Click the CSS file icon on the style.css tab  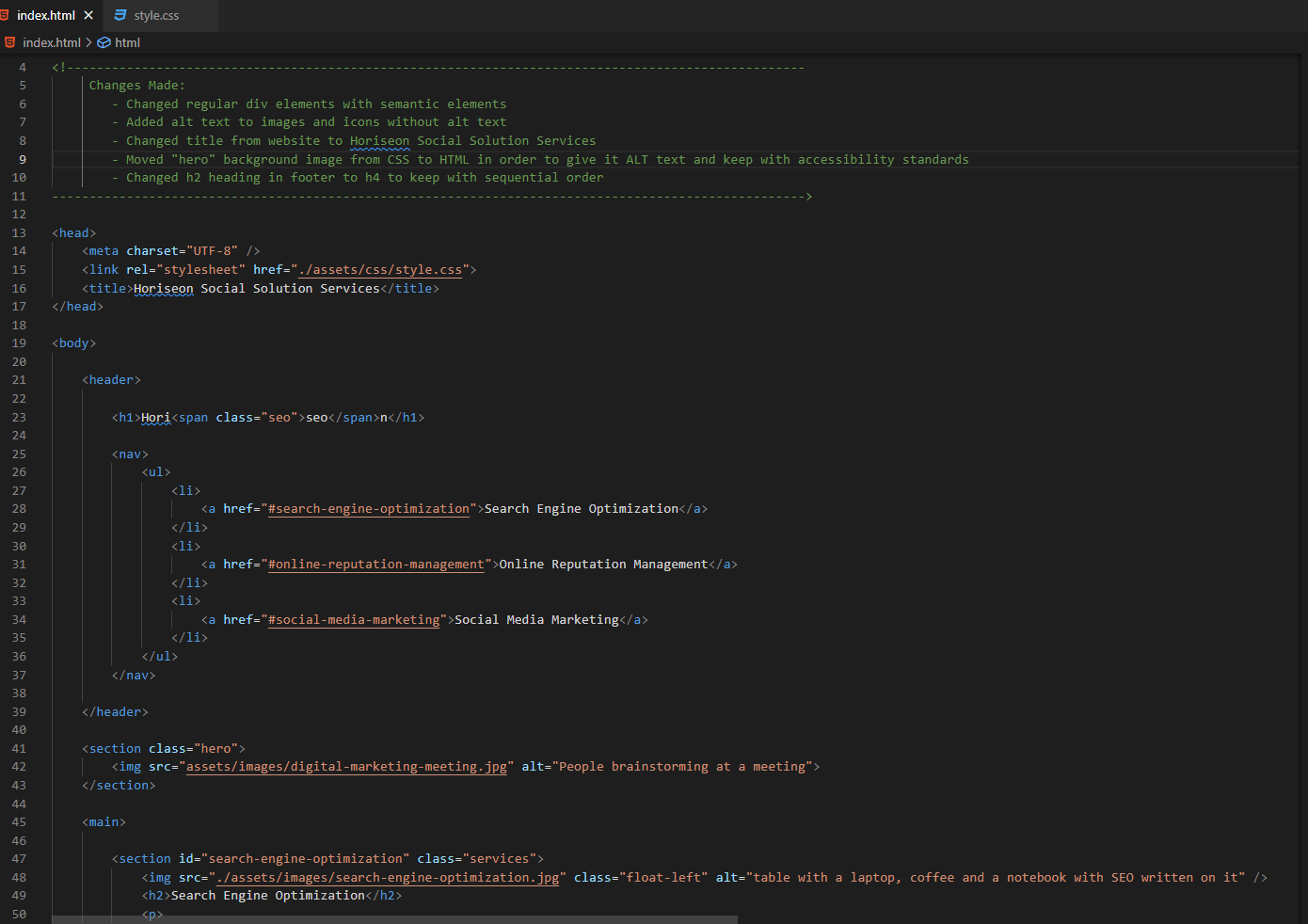[120, 14]
